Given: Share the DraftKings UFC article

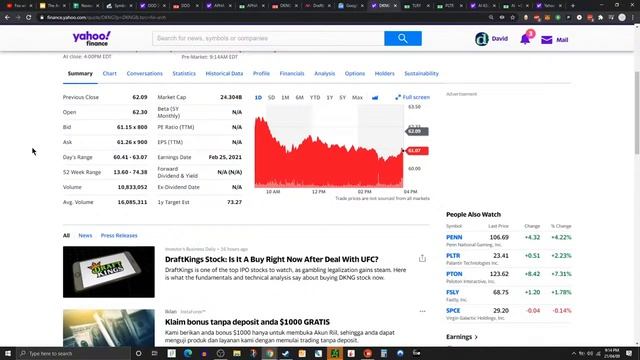Looking at the screenshot, I should pyautogui.click(x=422, y=258).
